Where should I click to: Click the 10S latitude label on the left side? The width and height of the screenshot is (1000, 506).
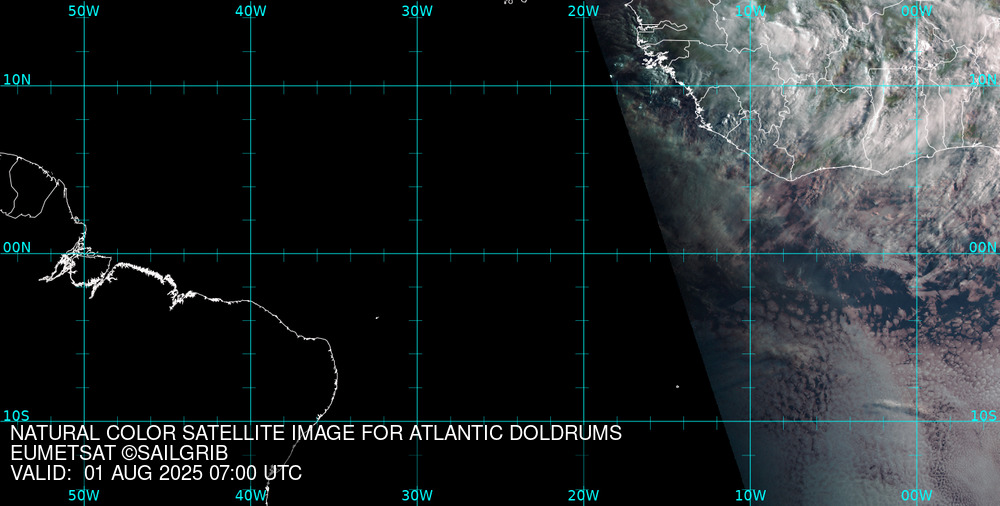pos(17,416)
